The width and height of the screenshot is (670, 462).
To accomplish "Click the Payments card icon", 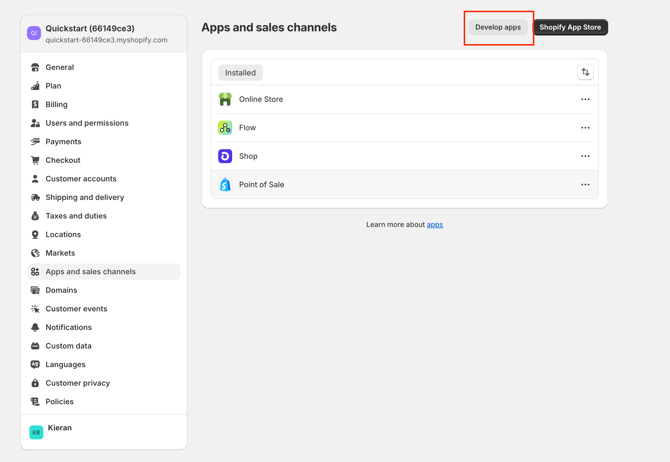I will coord(35,141).
